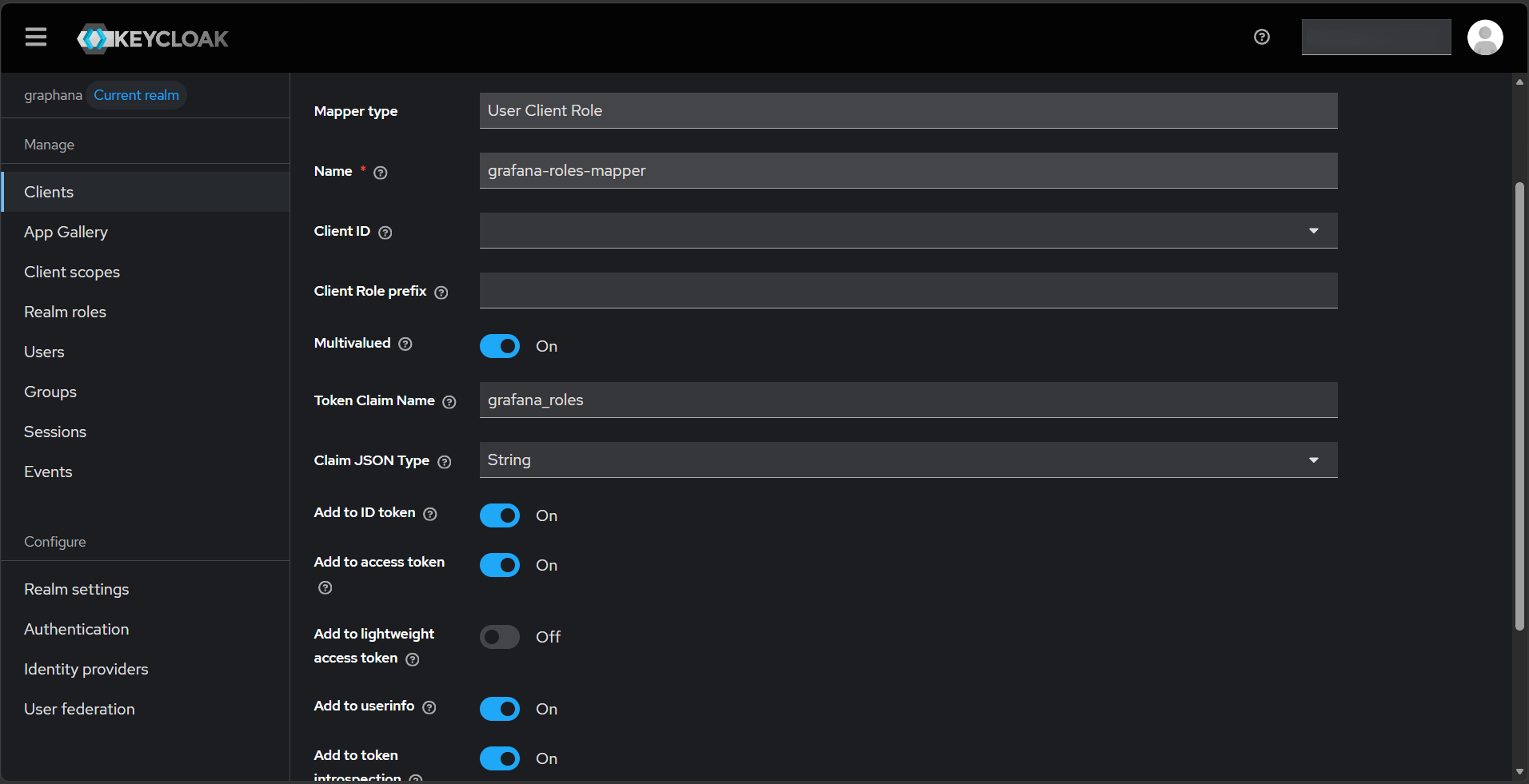
Task: Show help for Add to userinfo
Action: pos(429,707)
